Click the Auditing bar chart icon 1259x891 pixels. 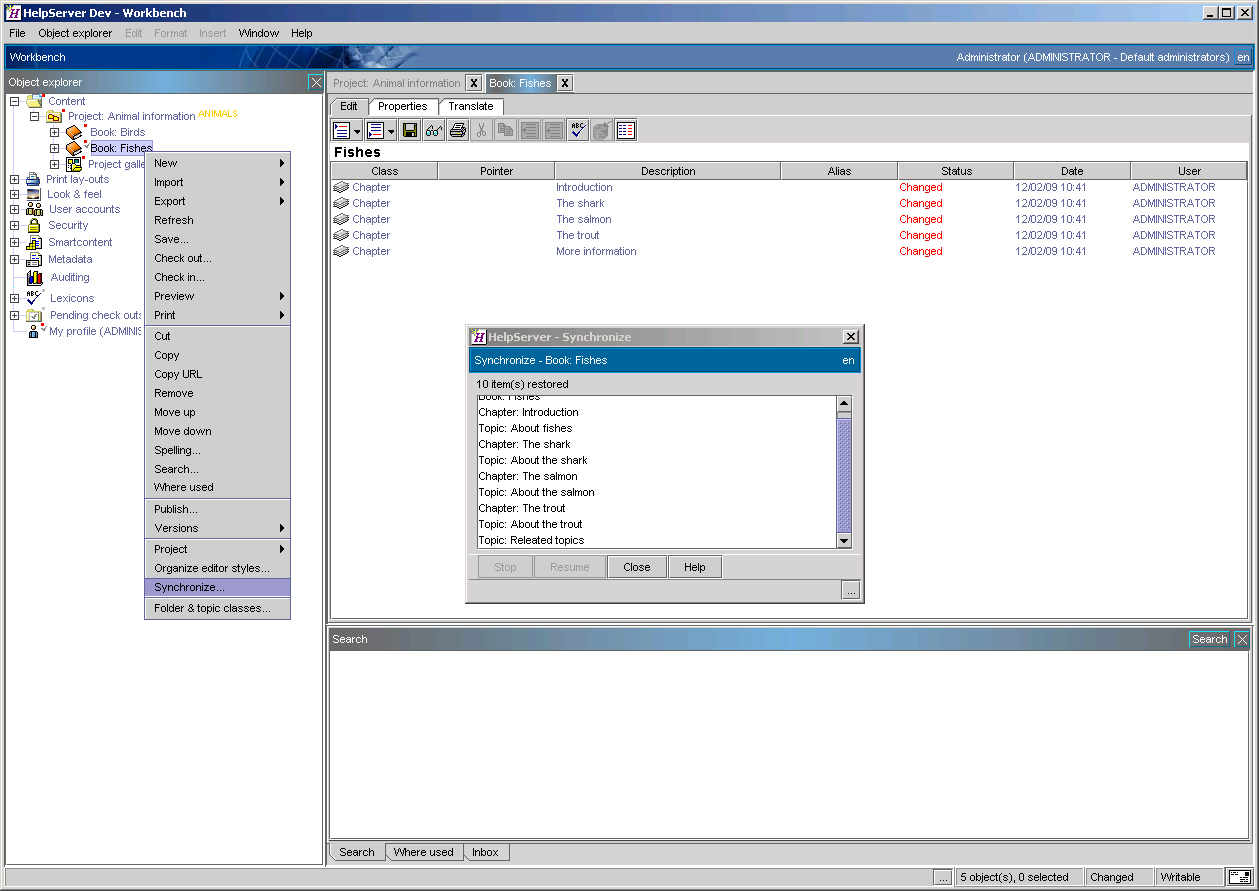(35, 277)
